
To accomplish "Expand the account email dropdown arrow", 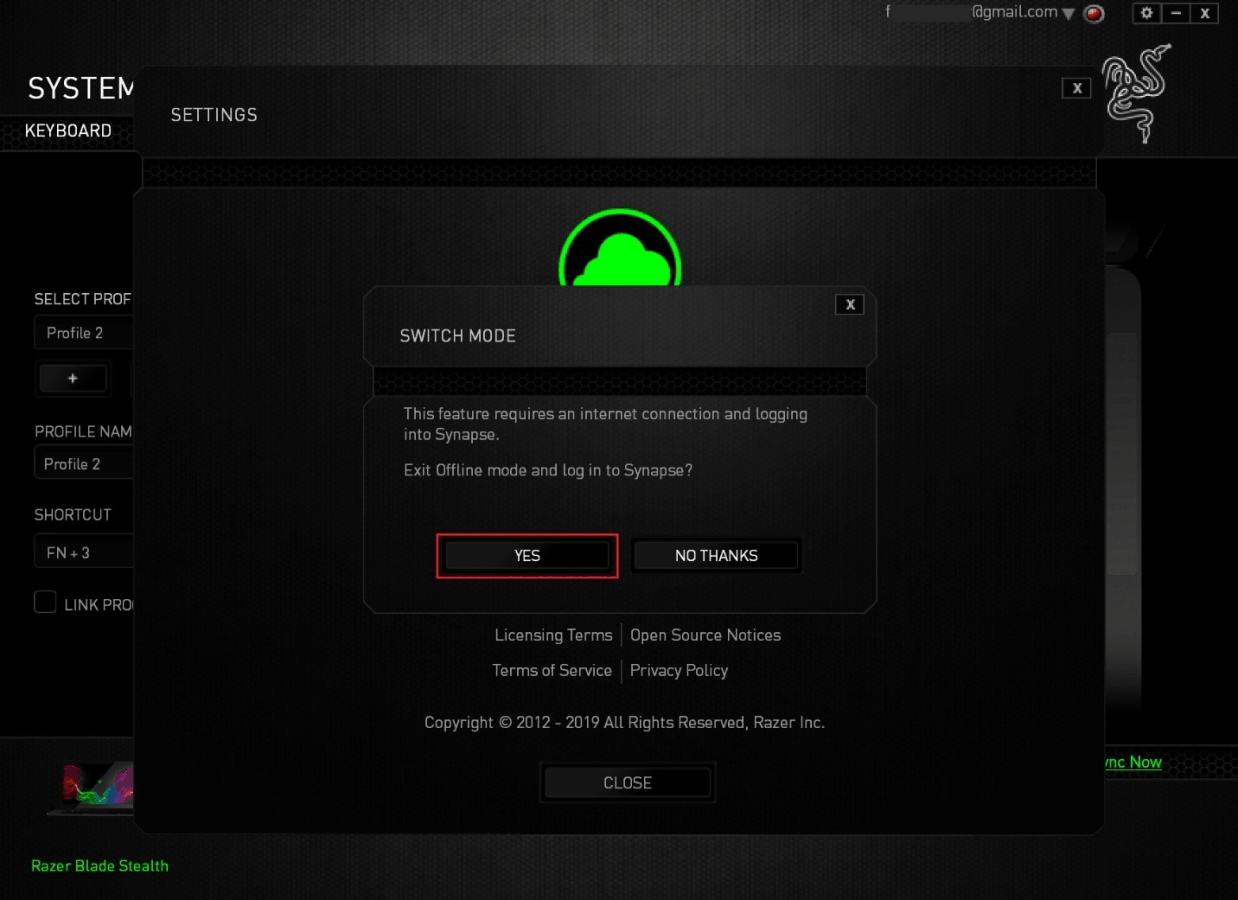I will tap(1068, 14).
